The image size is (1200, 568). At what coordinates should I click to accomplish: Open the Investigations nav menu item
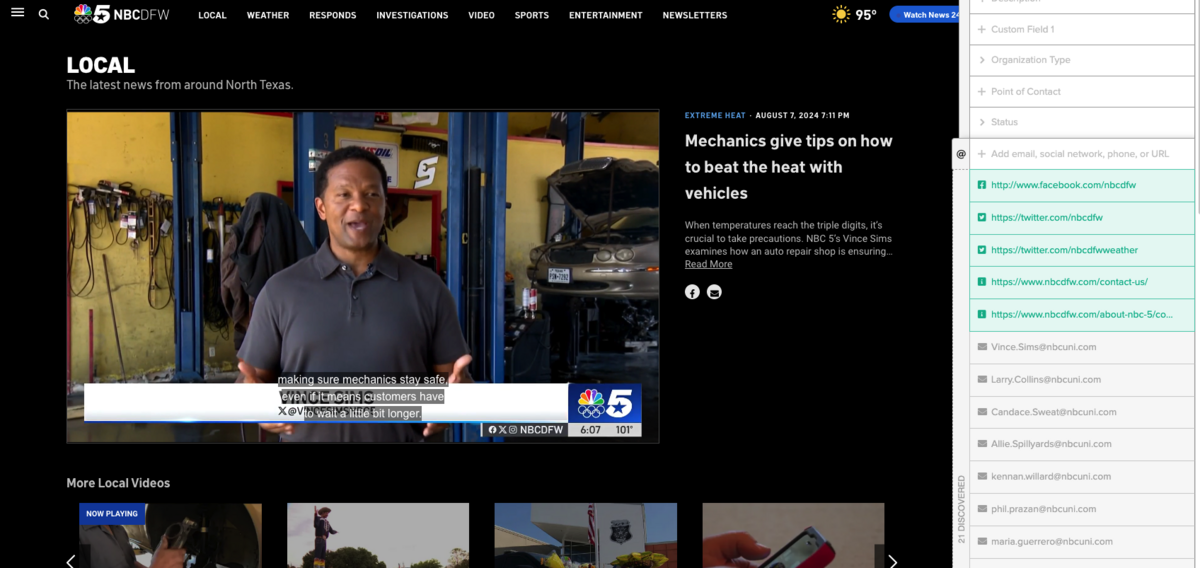point(412,15)
